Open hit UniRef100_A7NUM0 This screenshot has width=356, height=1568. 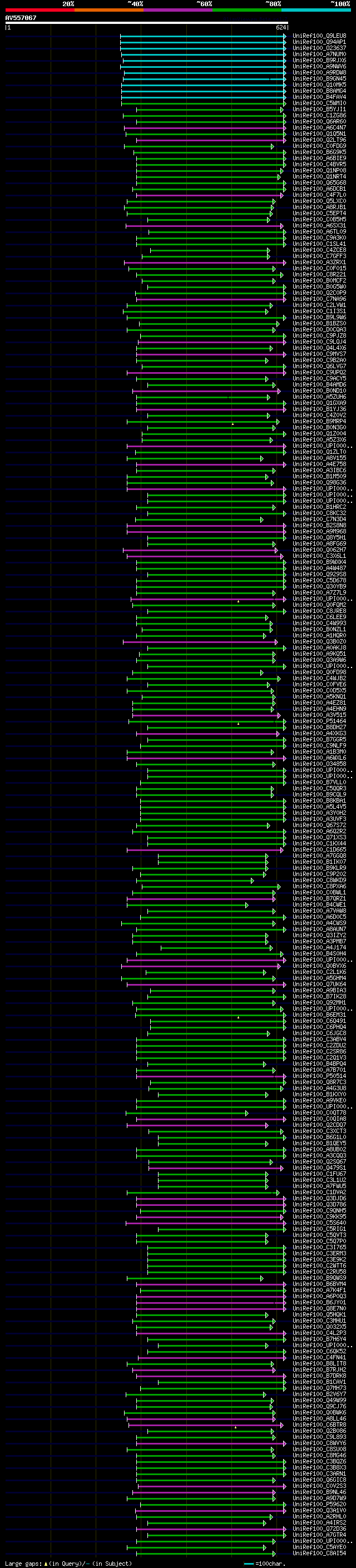(319, 54)
